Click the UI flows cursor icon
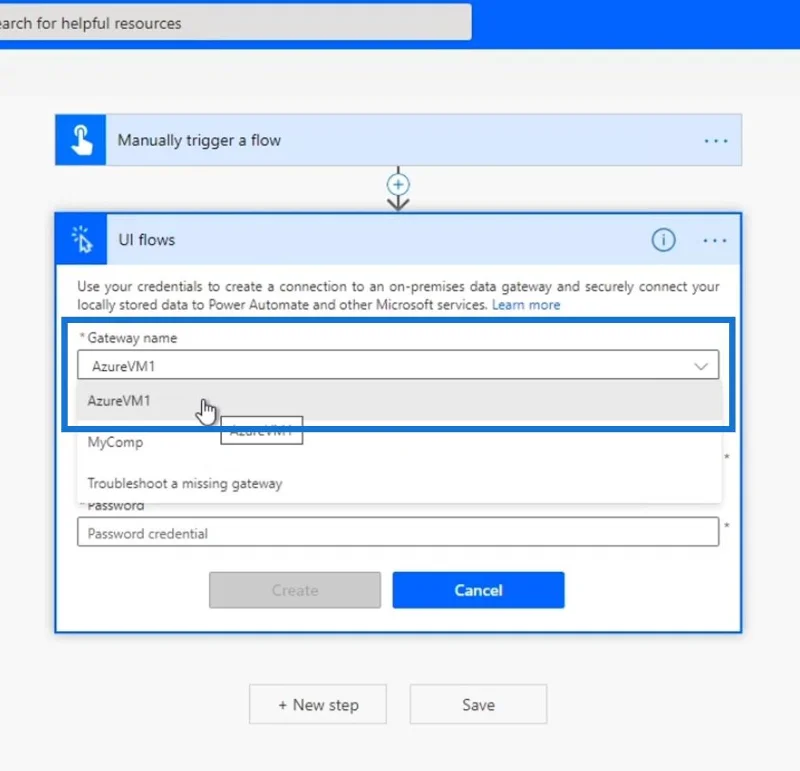The image size is (800, 771). point(81,239)
